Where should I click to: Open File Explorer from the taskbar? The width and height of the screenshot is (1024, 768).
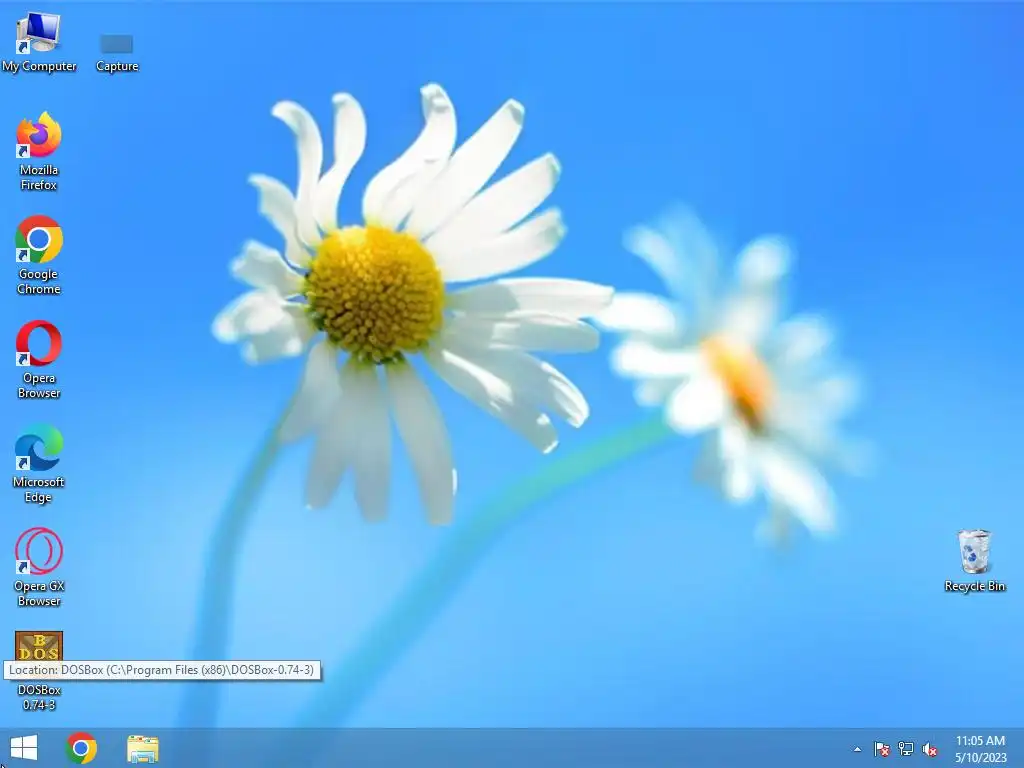(142, 748)
